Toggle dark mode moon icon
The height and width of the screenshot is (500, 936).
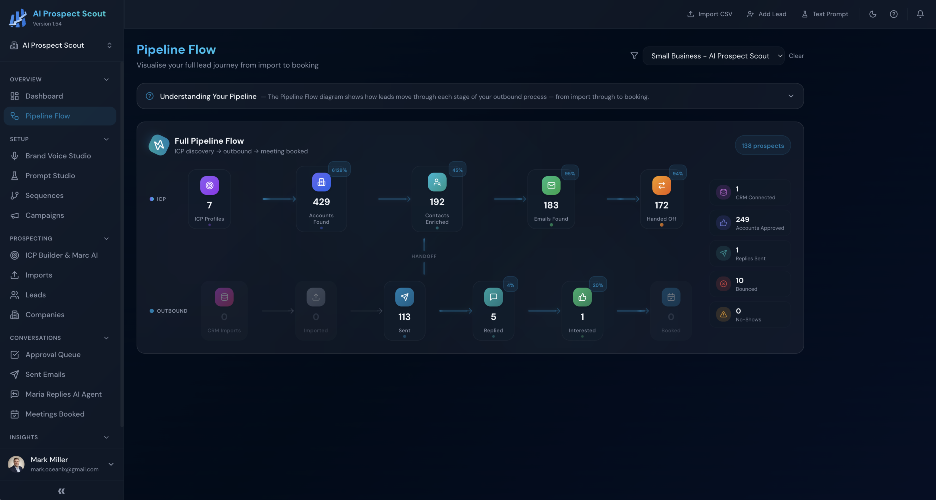coord(873,14)
